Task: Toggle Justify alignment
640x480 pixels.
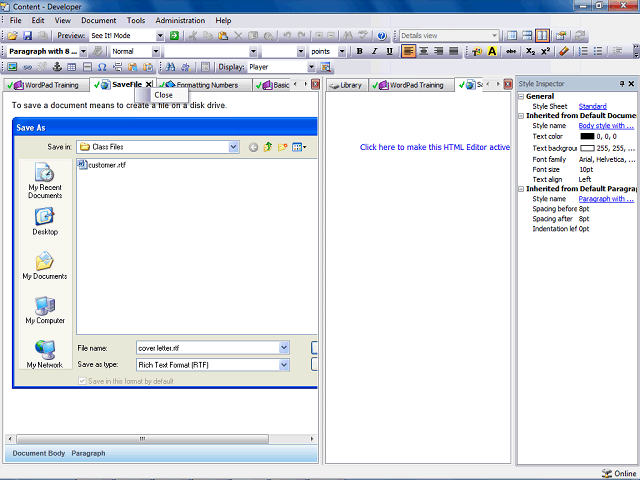Action: (x=453, y=51)
